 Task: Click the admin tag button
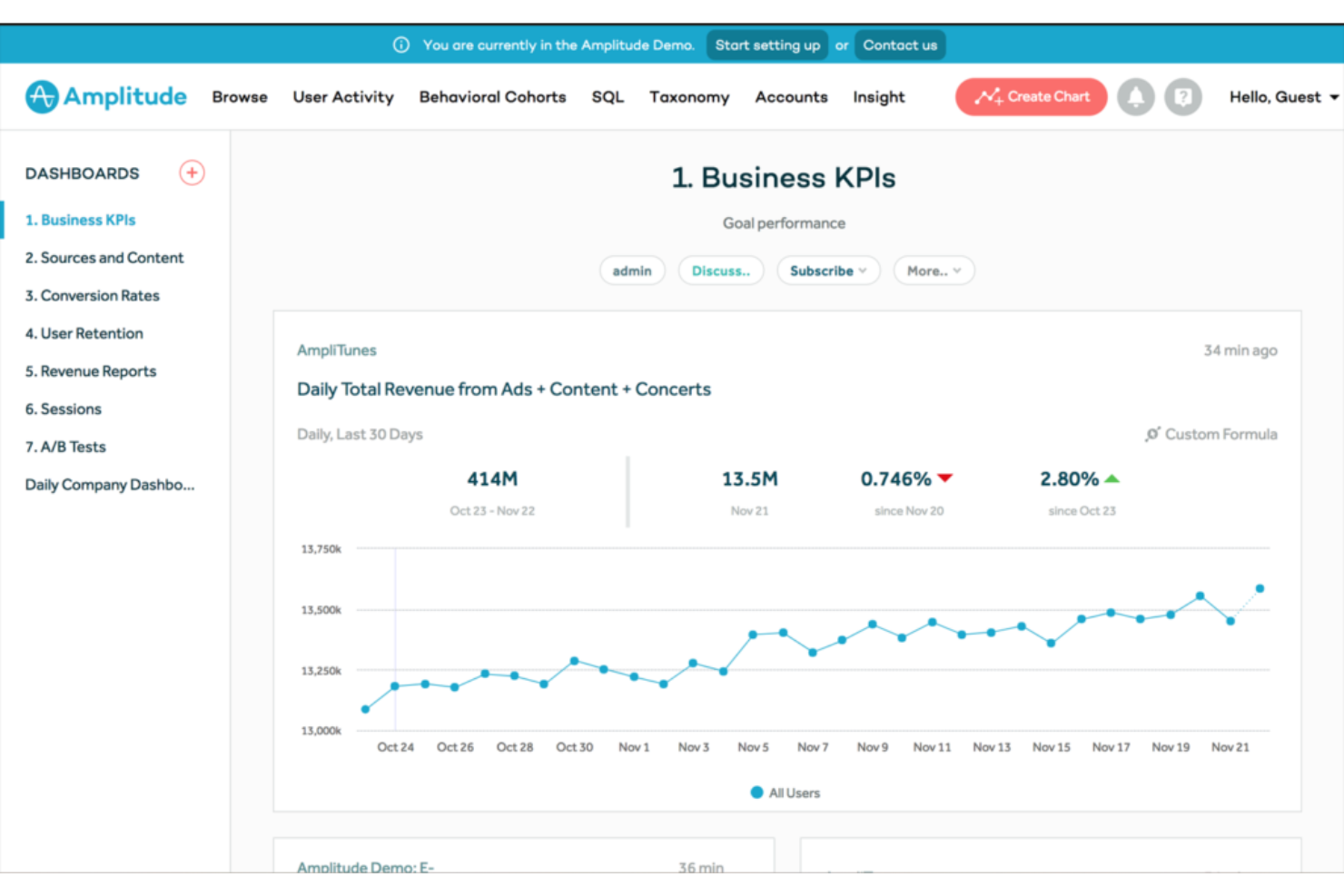coord(632,271)
